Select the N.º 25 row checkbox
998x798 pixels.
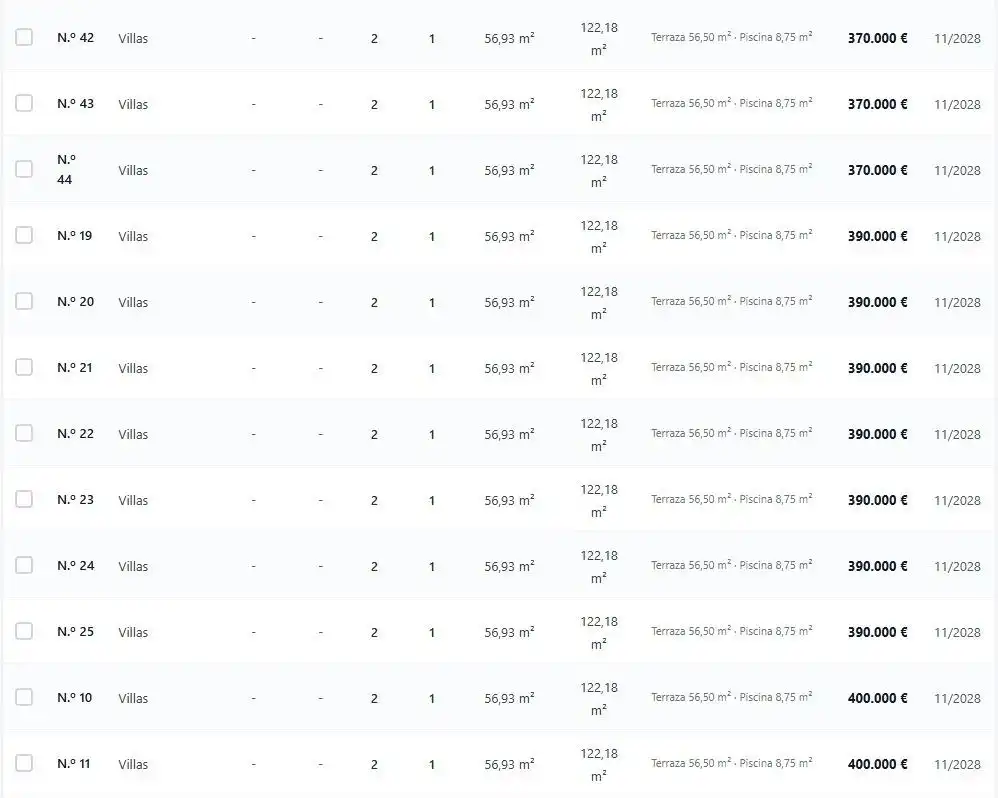pyautogui.click(x=24, y=631)
